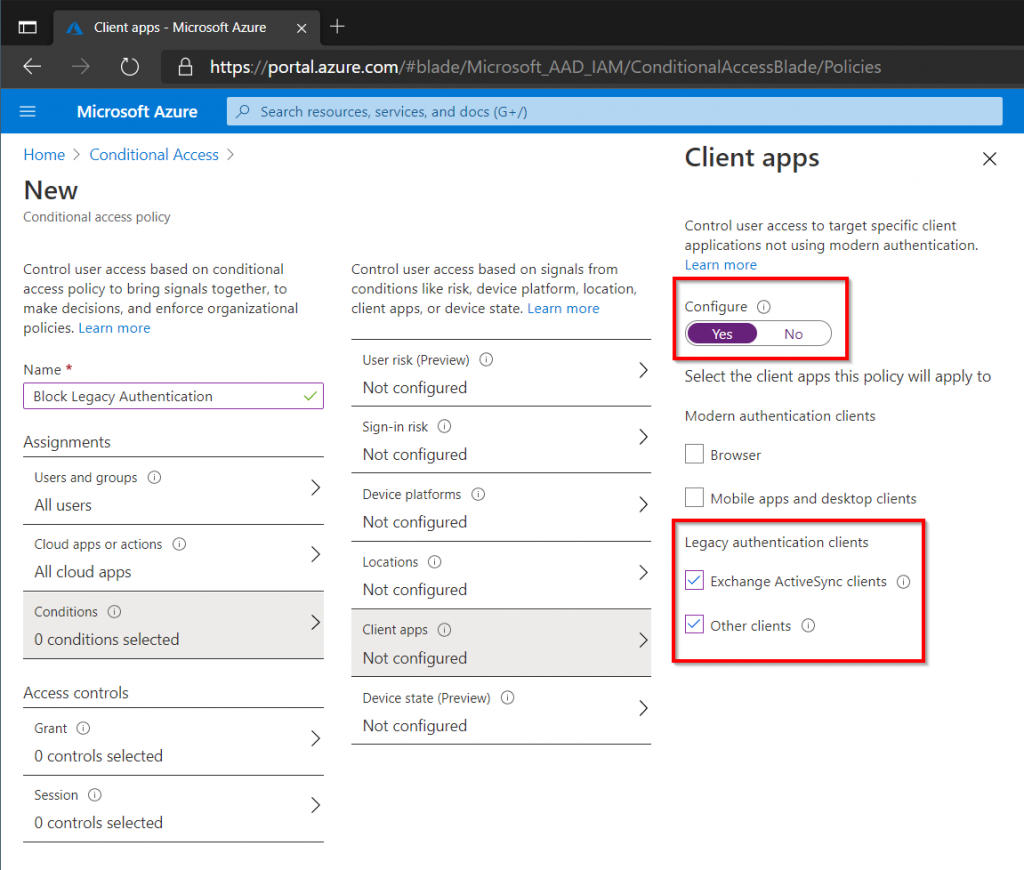Viewport: 1024px width, 870px height.
Task: Open Learn more link under policy description
Action: coord(114,328)
